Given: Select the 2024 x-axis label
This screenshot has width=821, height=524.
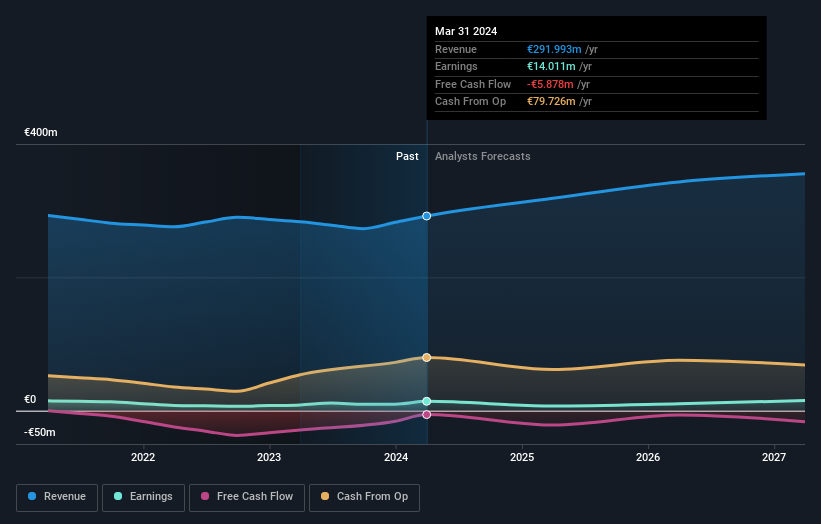Looking at the screenshot, I should coord(396,458).
